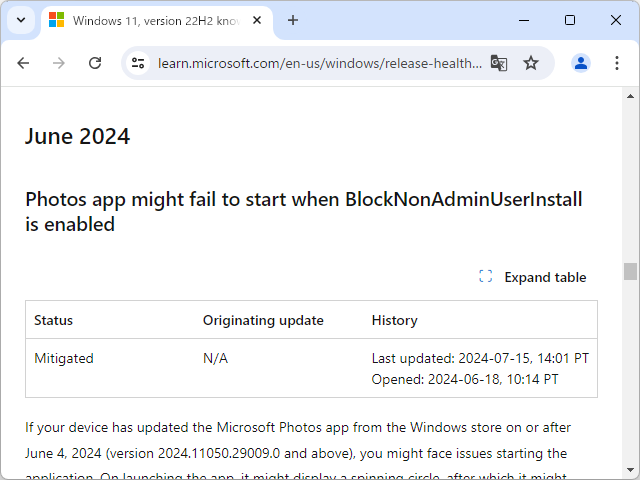Open site information icon in address bar

click(139, 63)
